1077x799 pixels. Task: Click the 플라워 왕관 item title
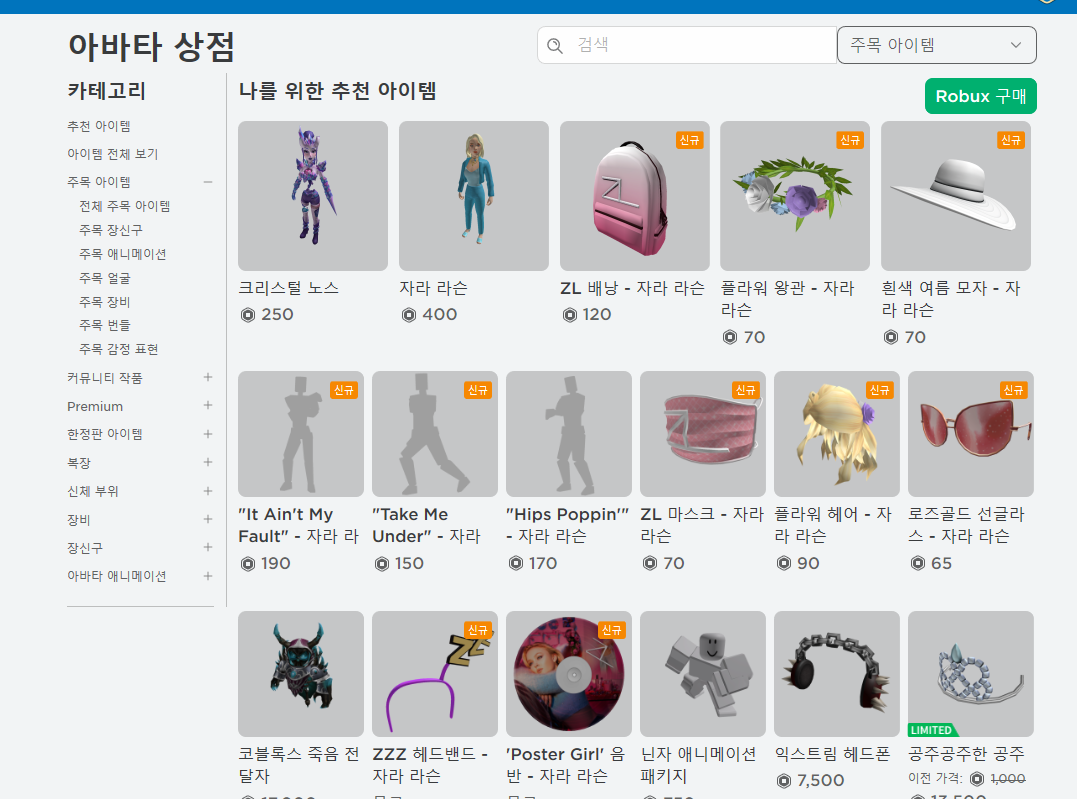click(x=788, y=299)
